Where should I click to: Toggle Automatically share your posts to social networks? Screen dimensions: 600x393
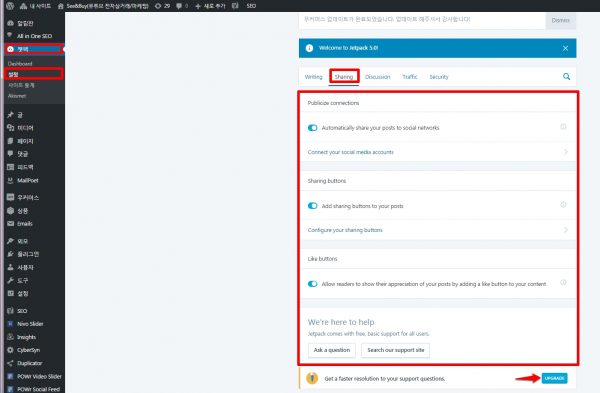click(x=313, y=128)
